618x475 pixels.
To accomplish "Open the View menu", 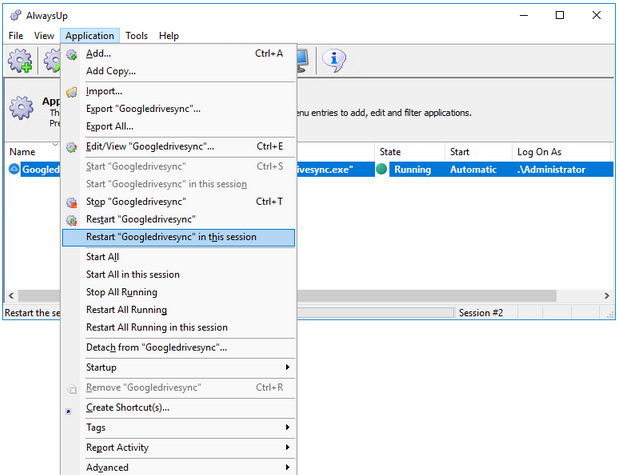I will [x=44, y=36].
